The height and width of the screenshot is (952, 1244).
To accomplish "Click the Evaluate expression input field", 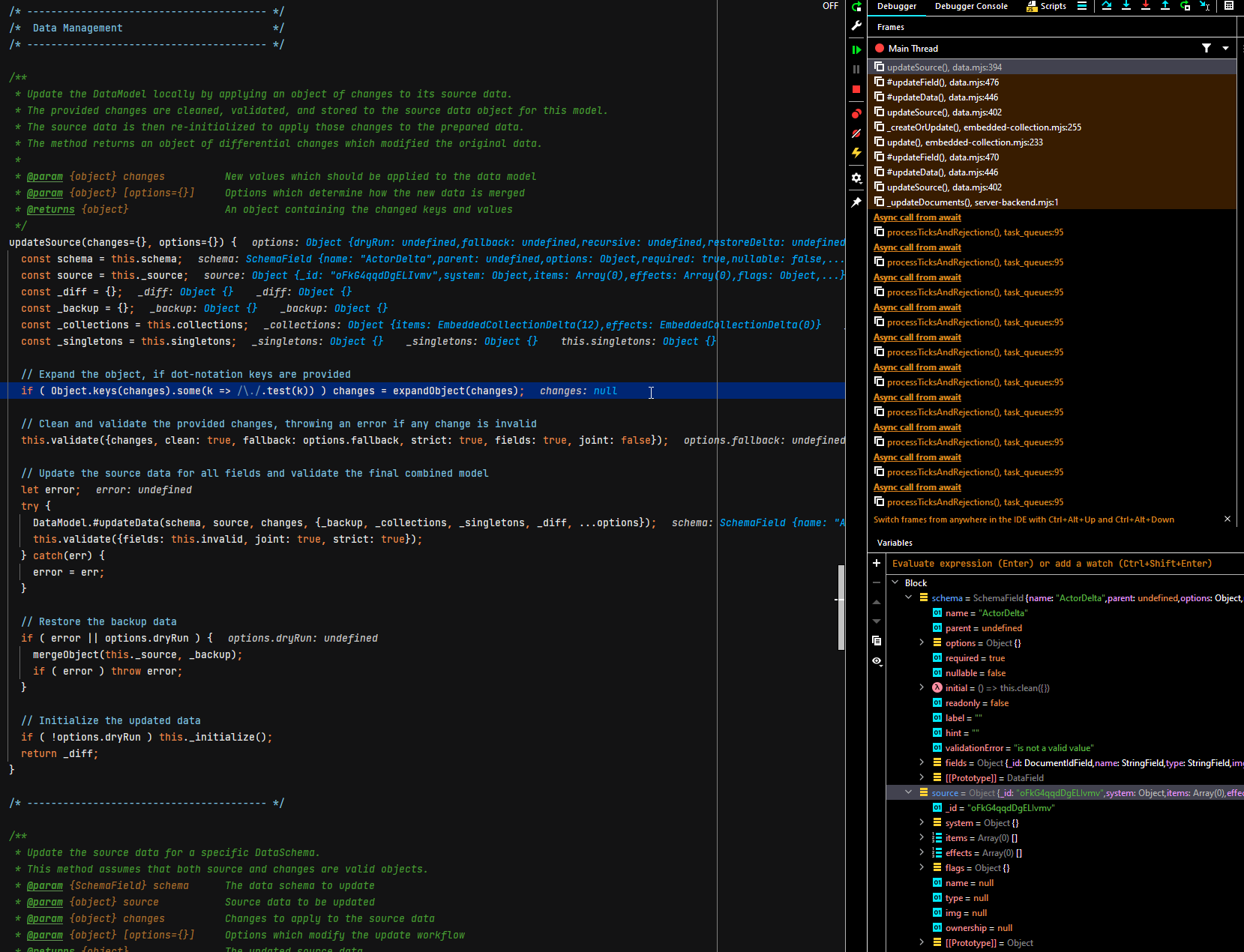I will click(1050, 563).
